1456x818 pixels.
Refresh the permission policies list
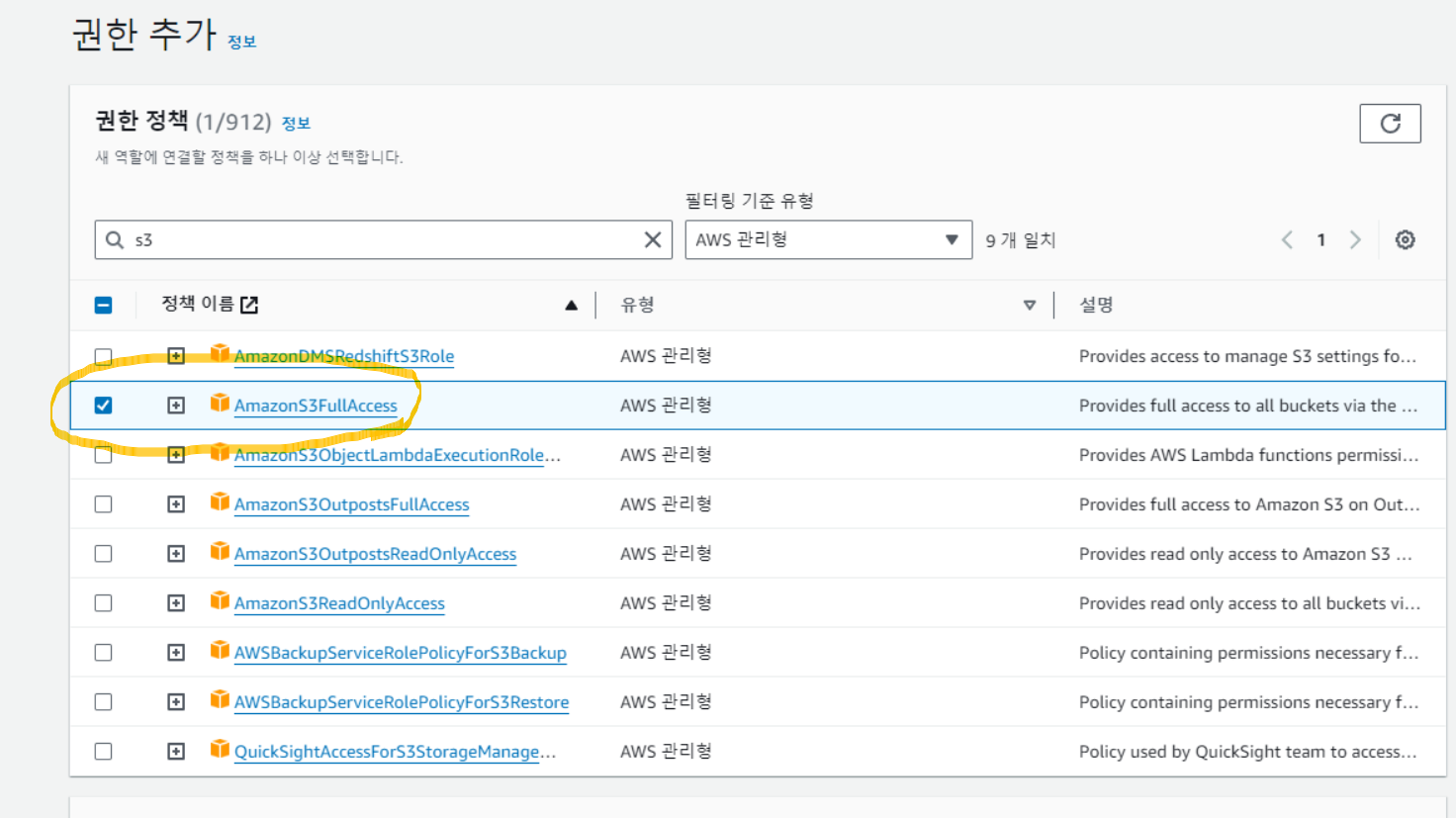pyautogui.click(x=1390, y=124)
